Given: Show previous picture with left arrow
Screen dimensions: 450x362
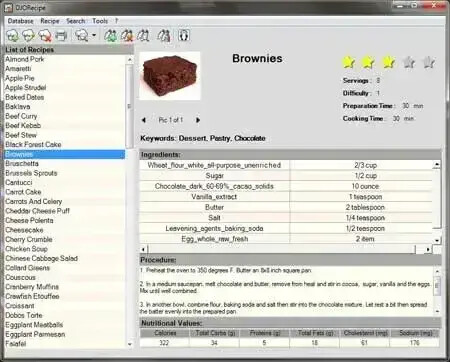Looking at the screenshot, I should click(144, 120).
